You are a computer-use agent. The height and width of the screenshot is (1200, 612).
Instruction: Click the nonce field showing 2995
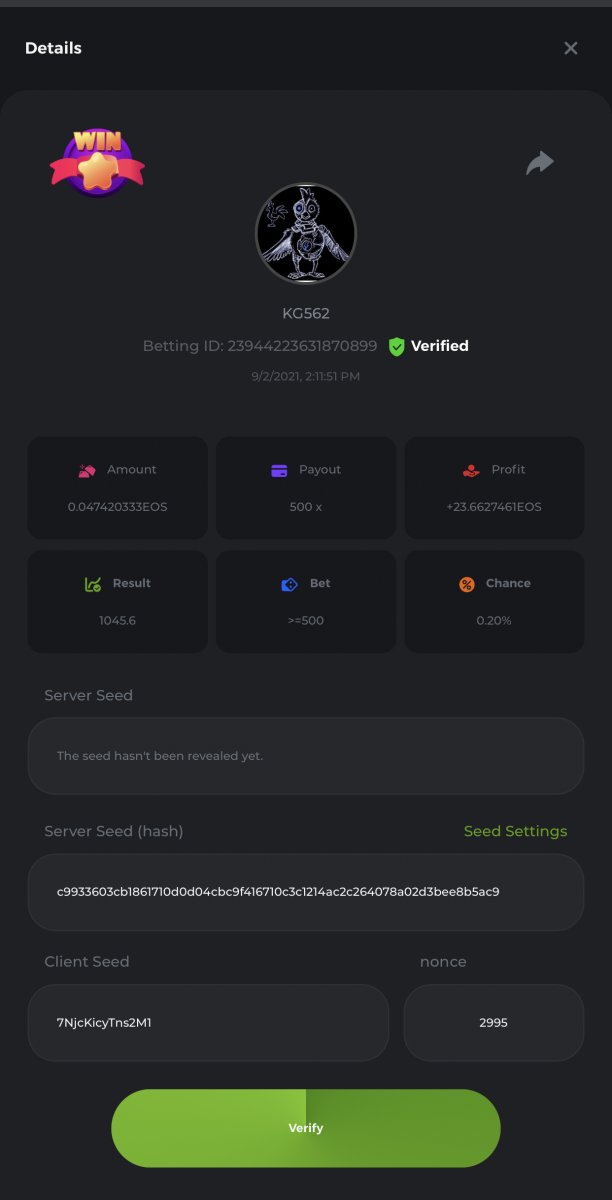(x=494, y=1022)
